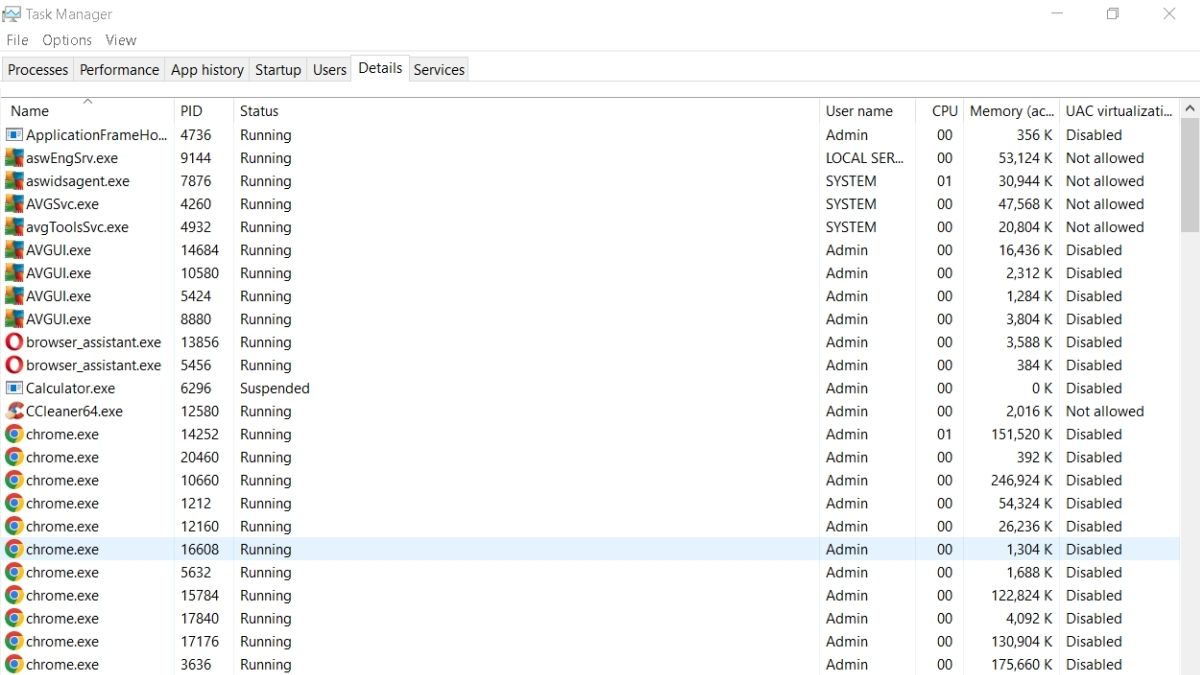
Task: Click the avgToolsSvc.exe process icon
Action: tap(12, 227)
